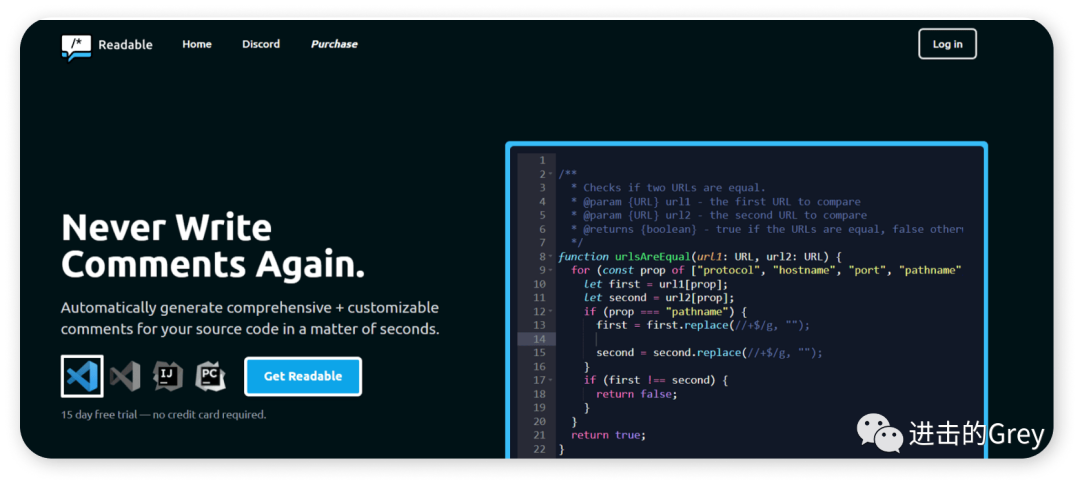Select the PyCharm PC editor icon
1080x485 pixels.
(x=210, y=376)
